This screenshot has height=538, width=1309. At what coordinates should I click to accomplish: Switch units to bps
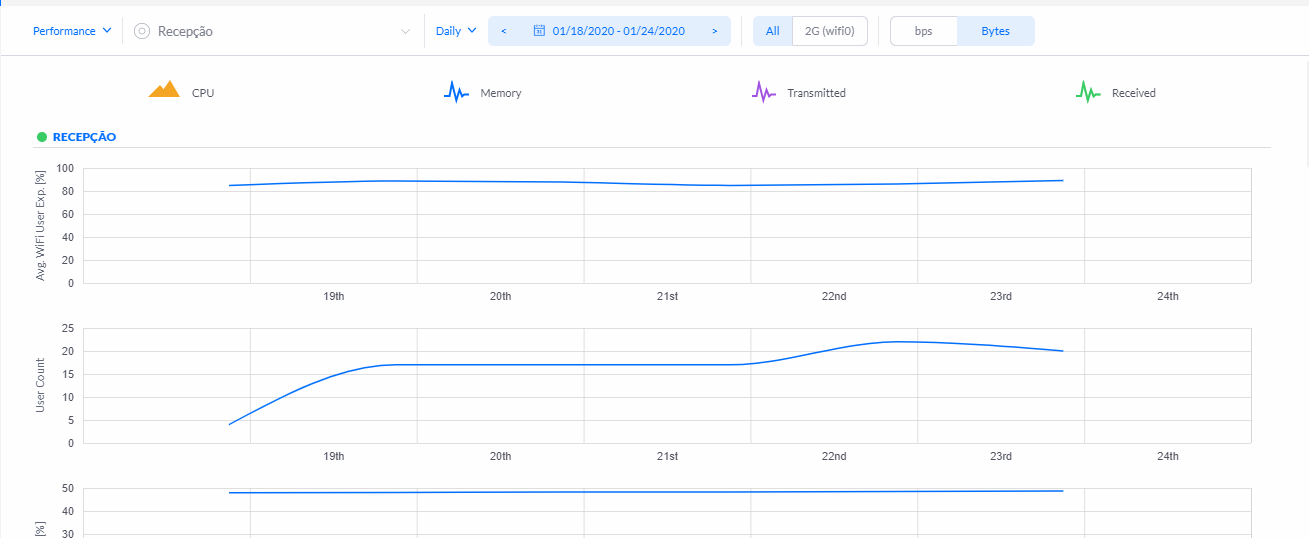(924, 31)
